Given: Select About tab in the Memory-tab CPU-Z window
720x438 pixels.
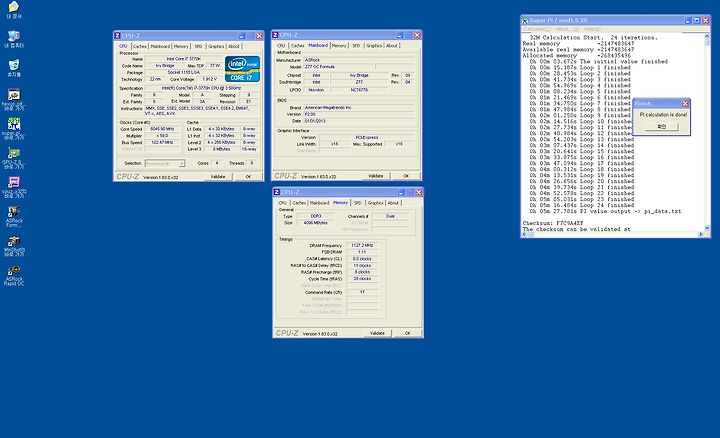Looking at the screenshot, I should 393,203.
